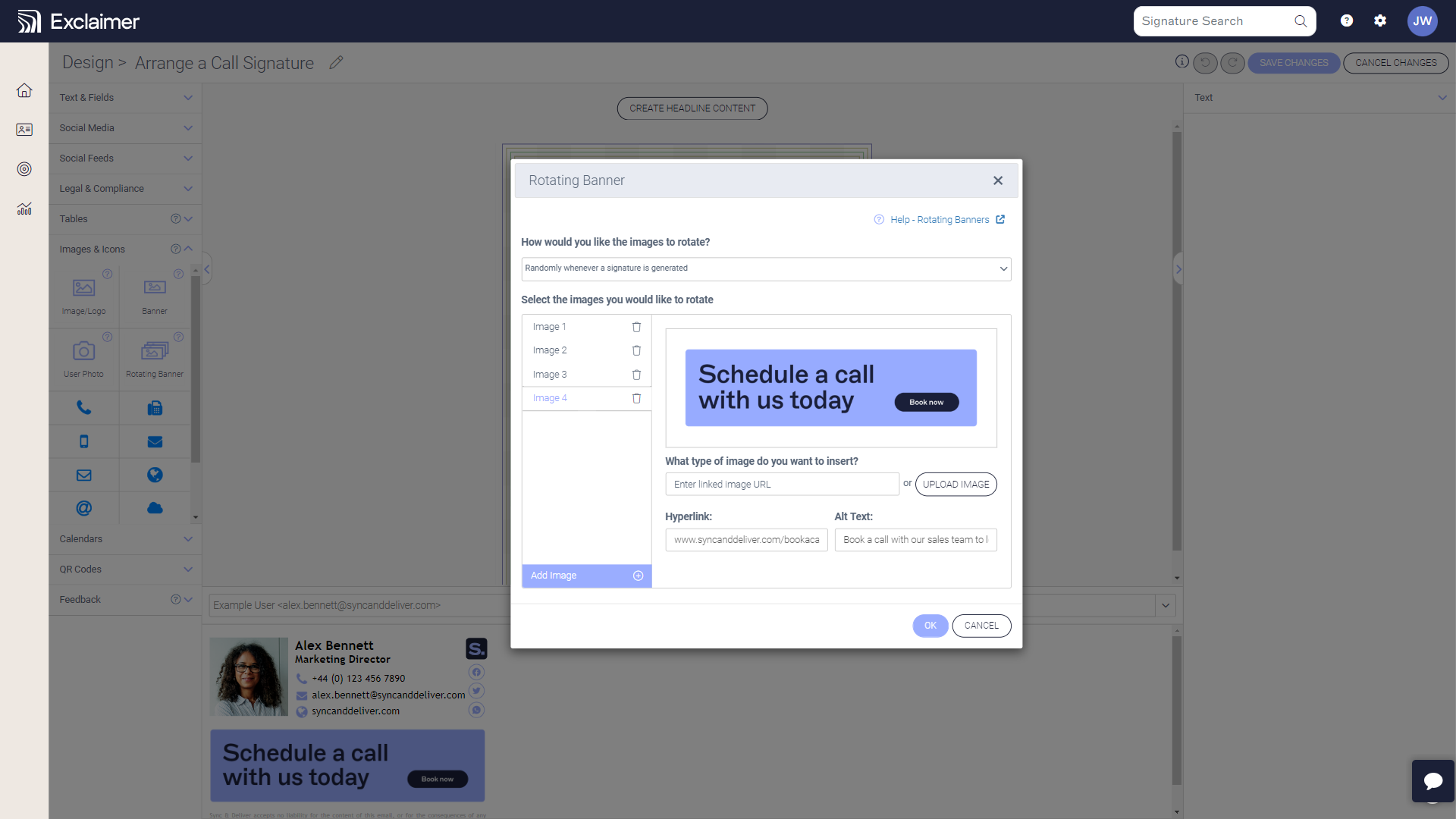The width and height of the screenshot is (1456, 819).
Task: Click the globe website icon
Action: [x=155, y=475]
